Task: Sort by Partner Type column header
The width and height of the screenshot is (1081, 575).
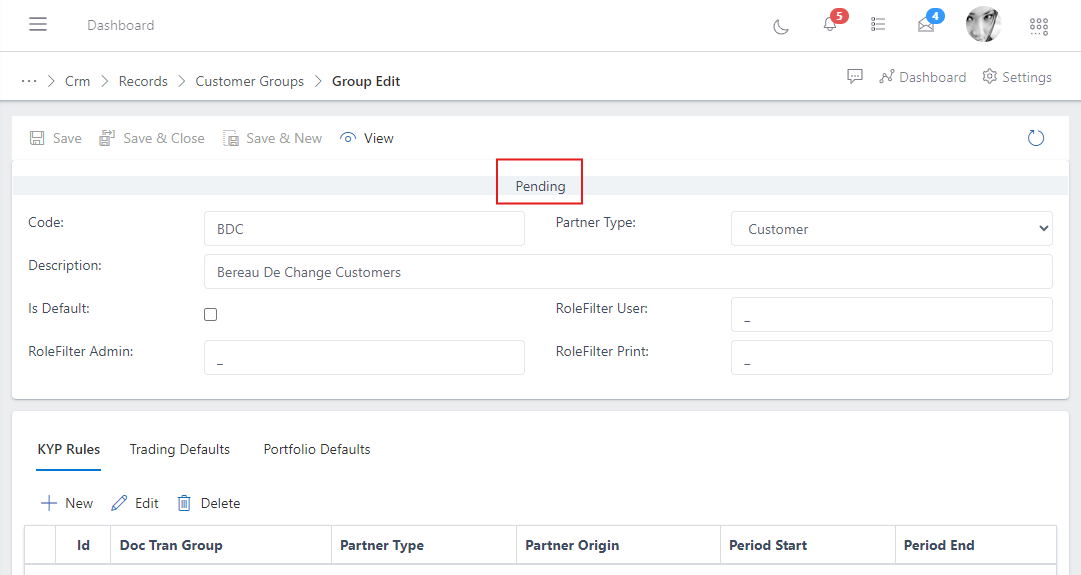Action: [x=424, y=545]
